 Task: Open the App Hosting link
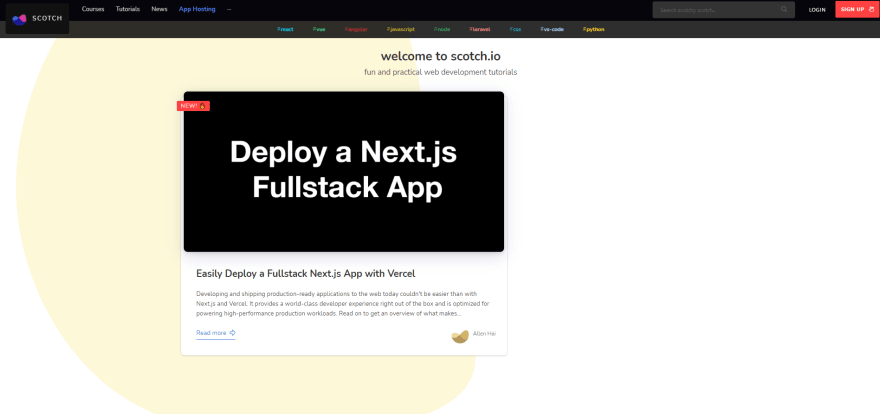pos(197,10)
